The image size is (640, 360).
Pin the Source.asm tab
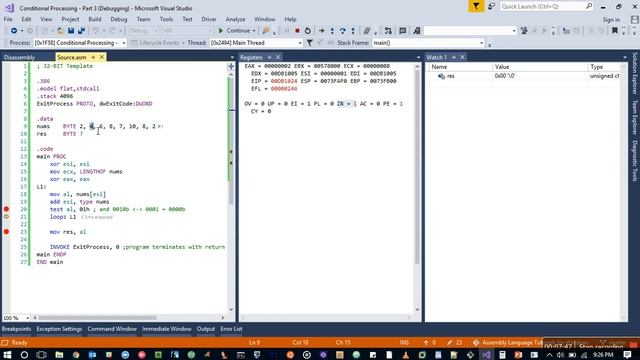(x=93, y=57)
